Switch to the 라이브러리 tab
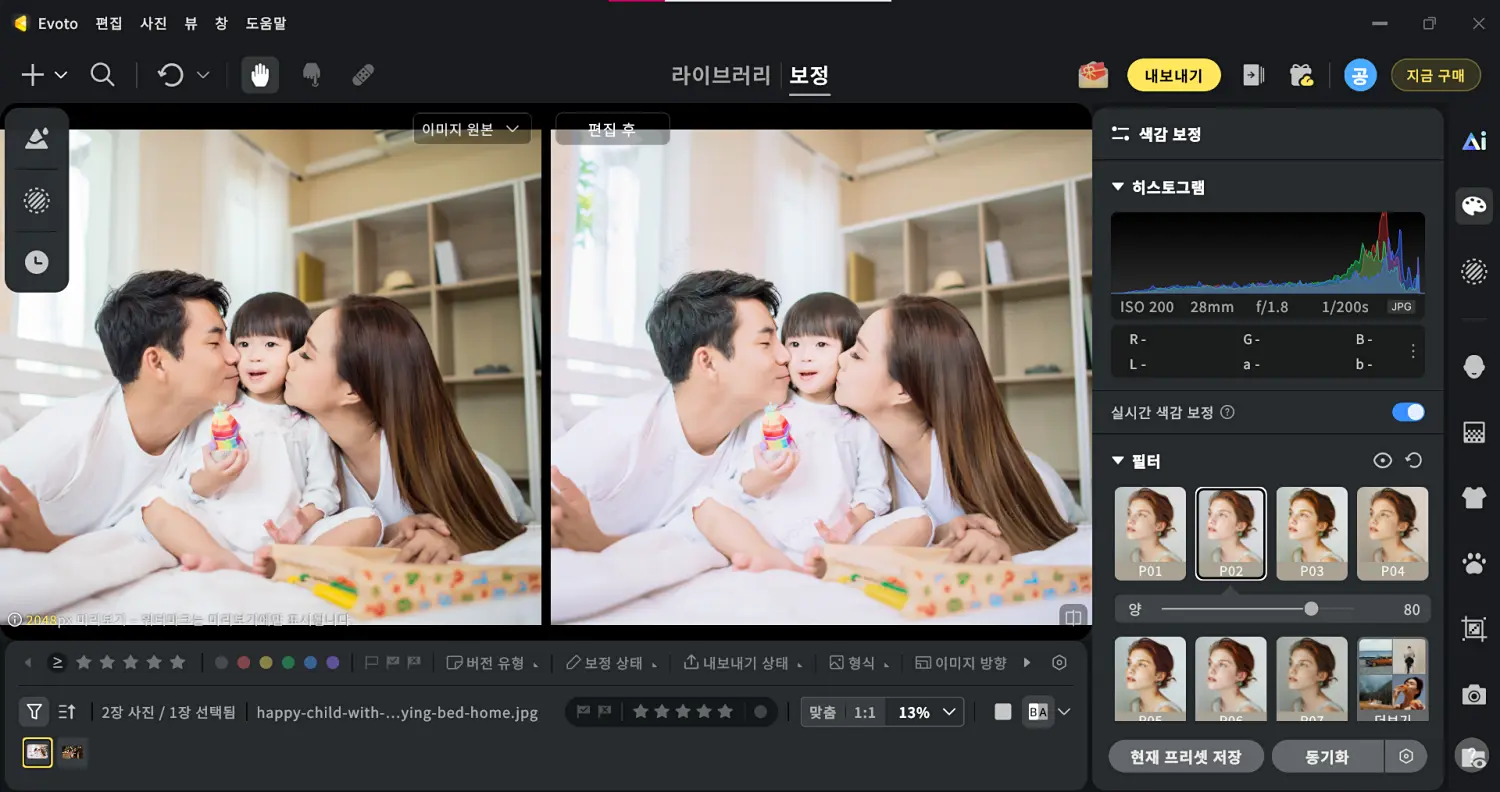1500x792 pixels. [720, 75]
